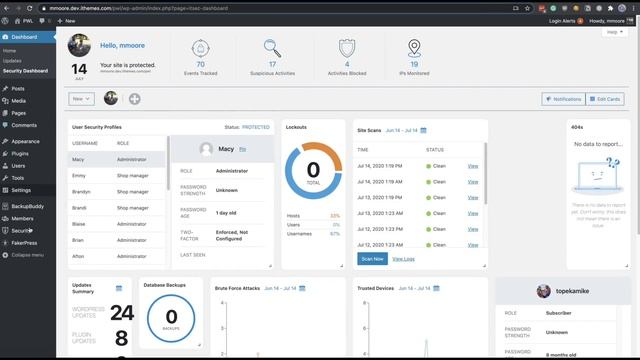This screenshot has height=360, width=640.
Task: Select user Afton in profiles list
Action: coord(117,256)
